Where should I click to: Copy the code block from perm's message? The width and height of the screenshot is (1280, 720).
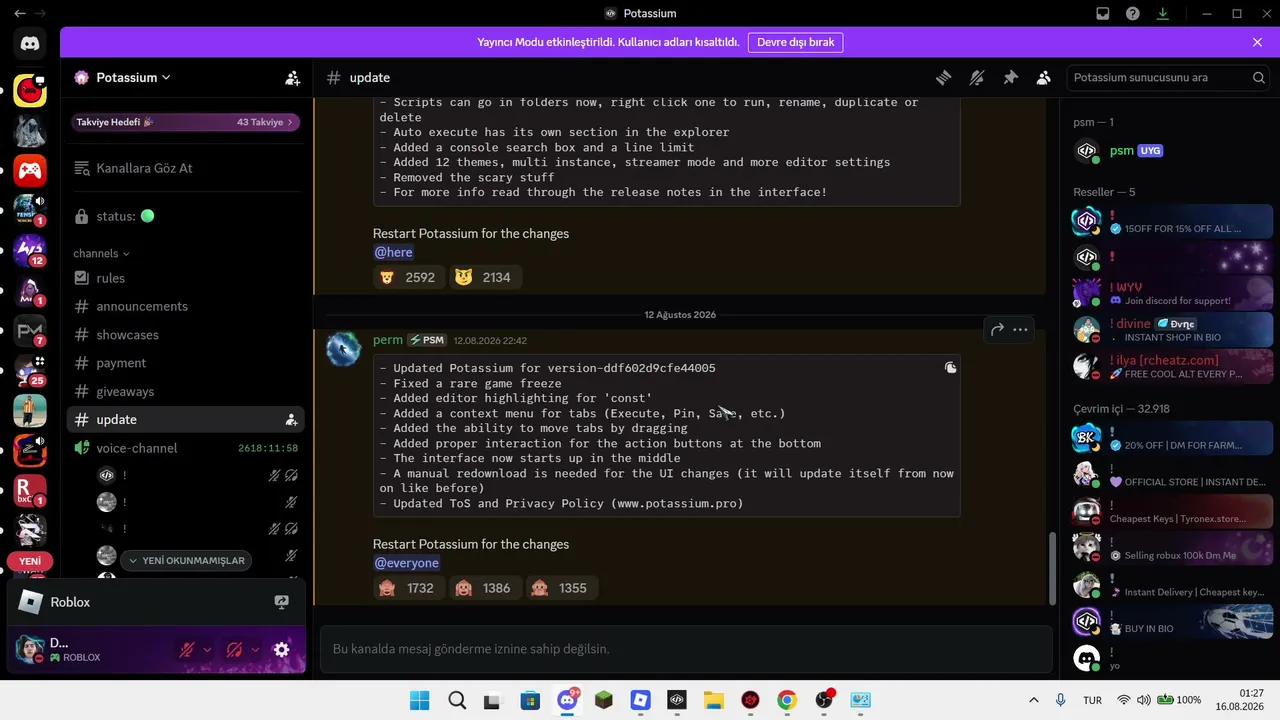pos(950,368)
